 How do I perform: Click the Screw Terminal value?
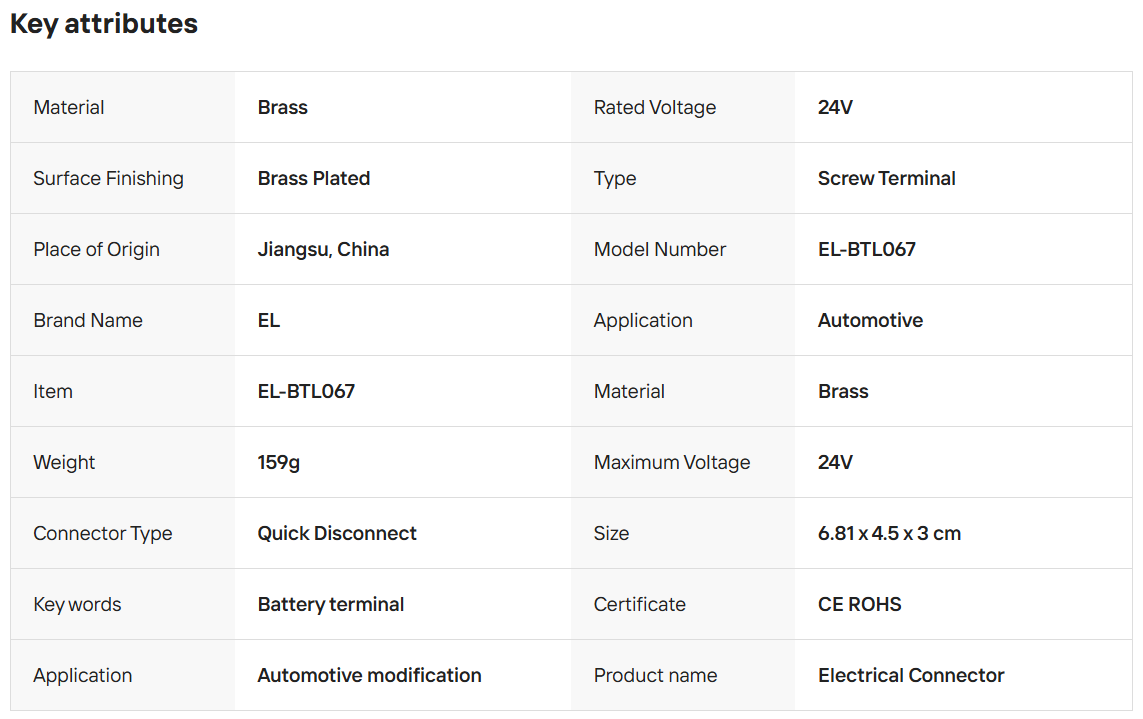(886, 178)
